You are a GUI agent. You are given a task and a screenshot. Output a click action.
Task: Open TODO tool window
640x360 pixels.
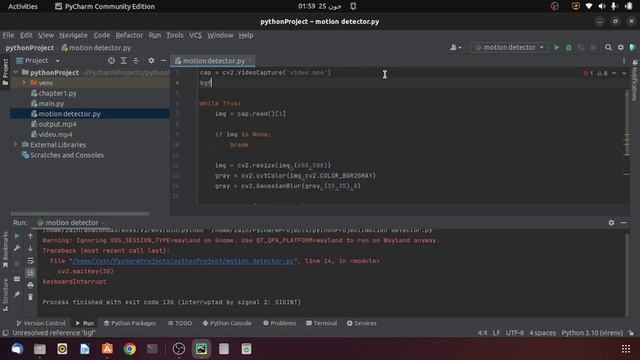click(x=180, y=323)
